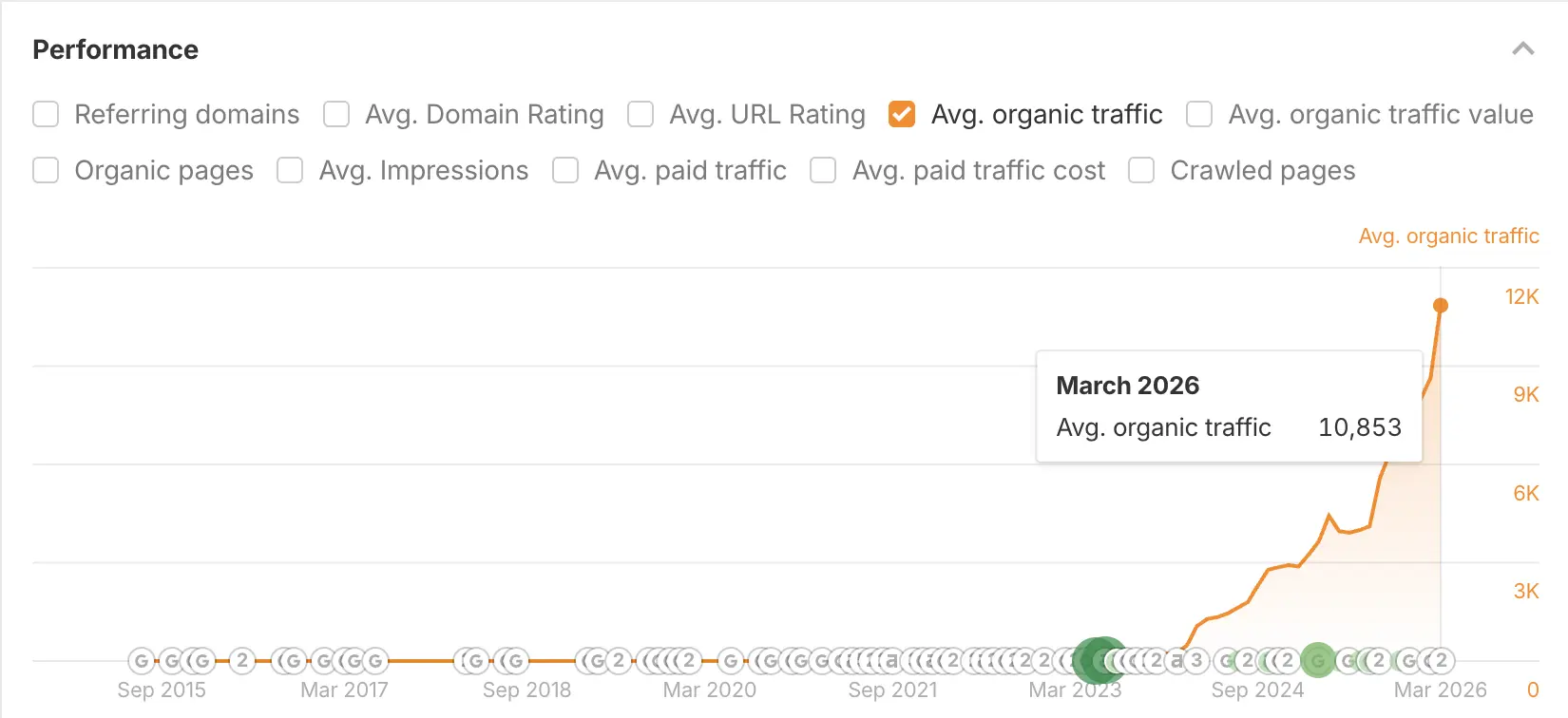Open the final "2" marker above Mar 2026

(1442, 660)
